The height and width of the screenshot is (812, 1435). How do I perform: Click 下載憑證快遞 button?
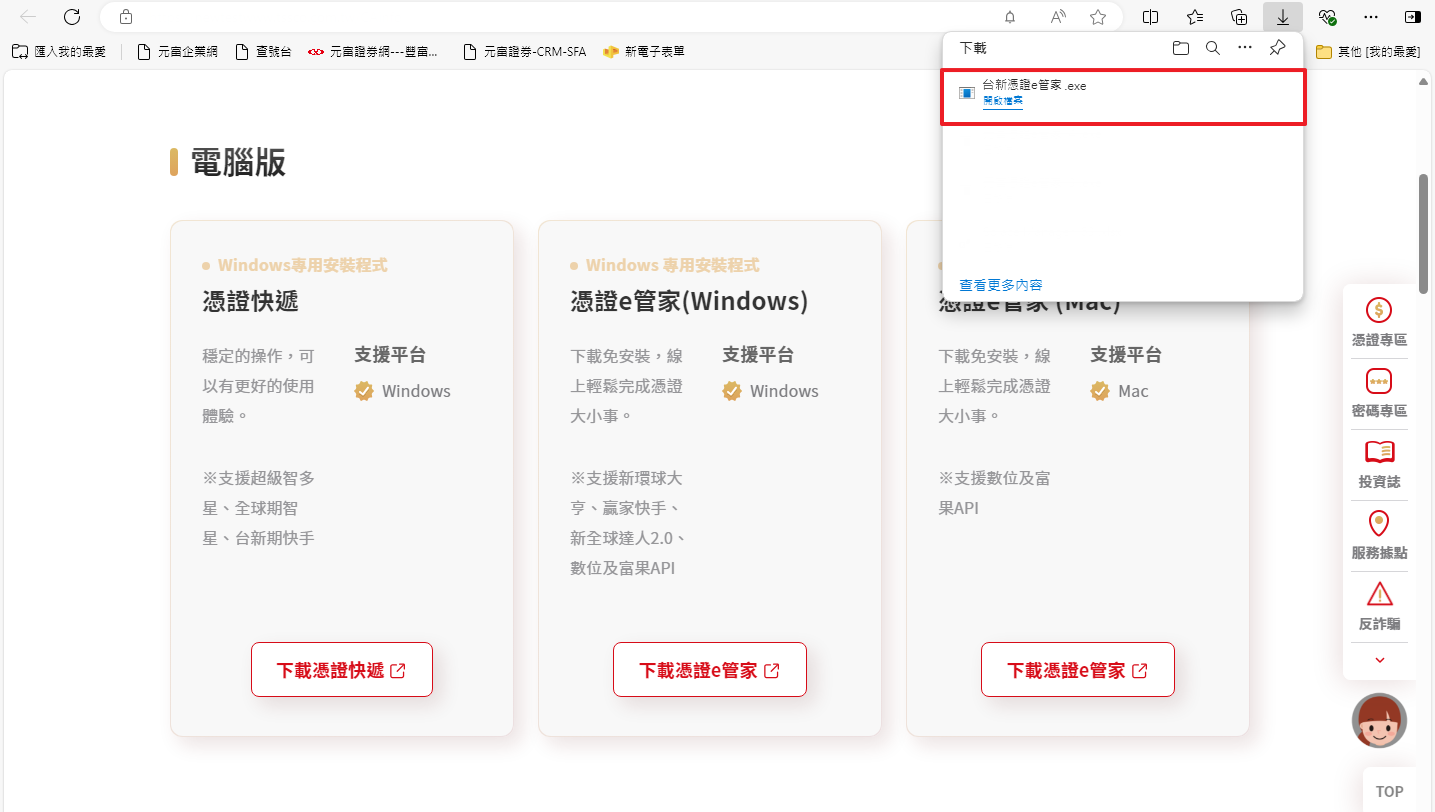click(x=341, y=670)
